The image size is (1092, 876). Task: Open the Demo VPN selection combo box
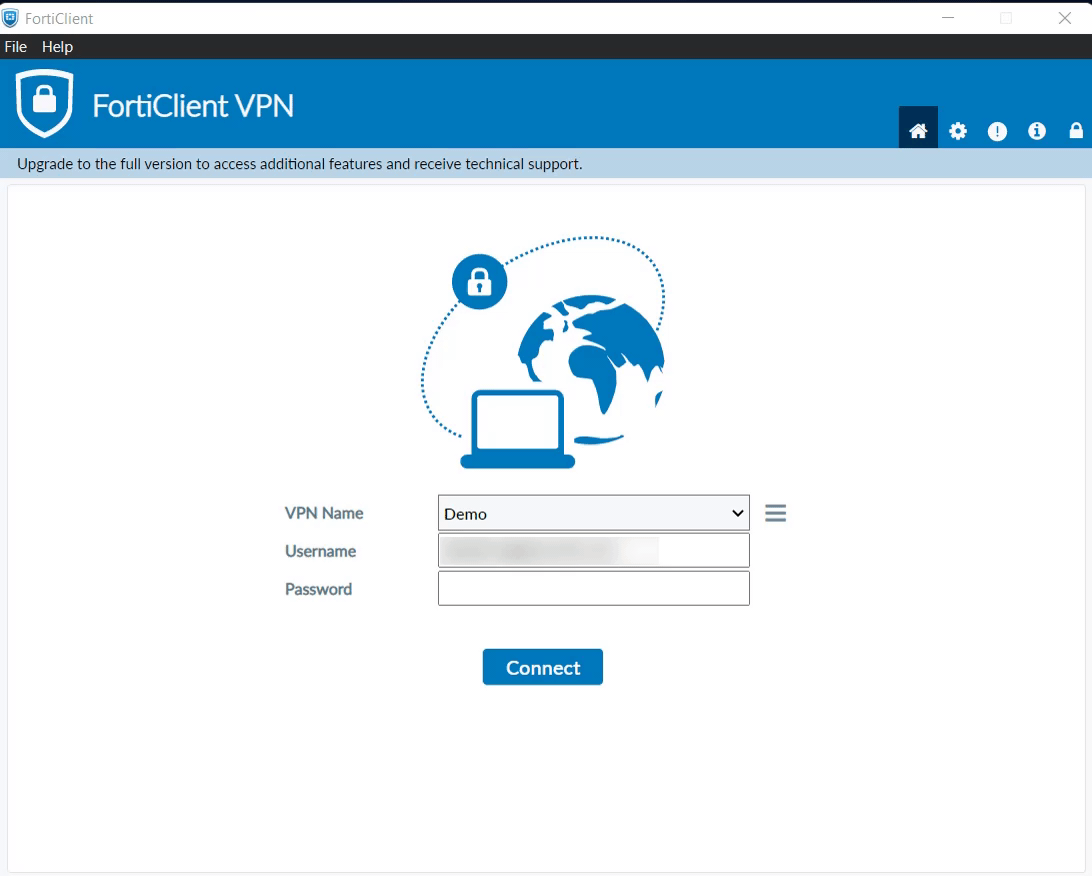point(590,512)
